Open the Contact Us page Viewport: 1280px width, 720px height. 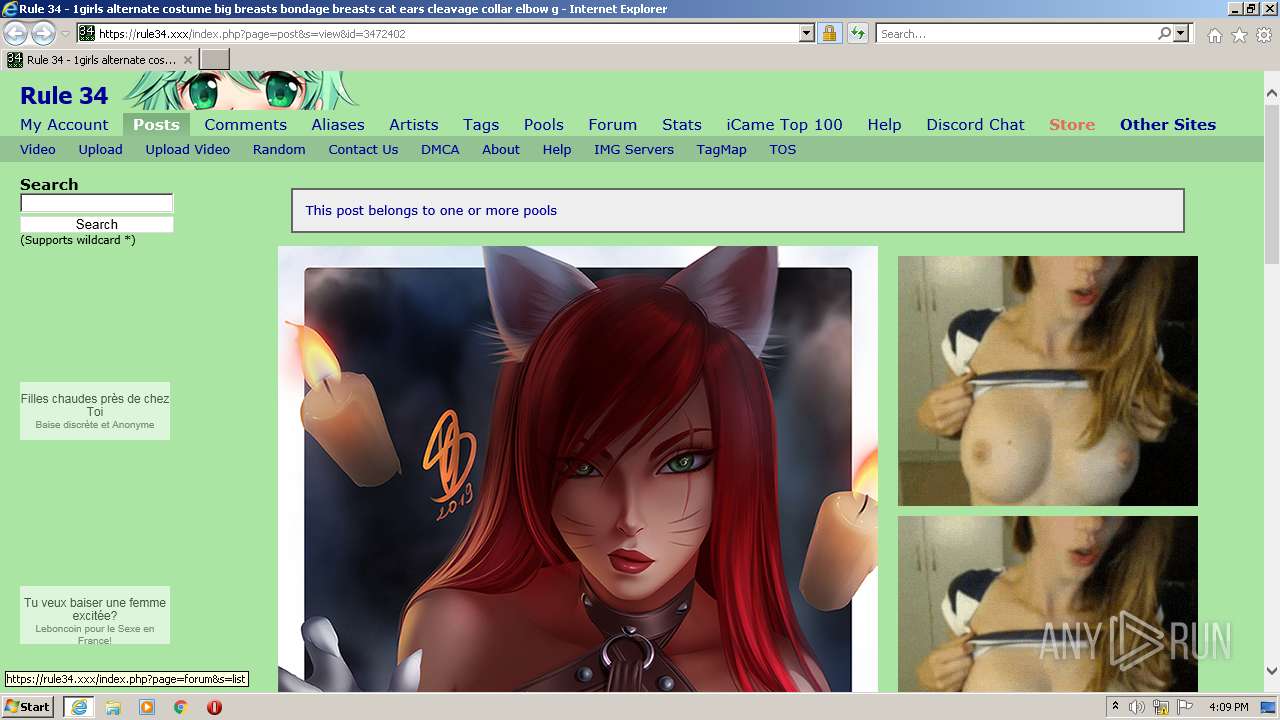[363, 149]
